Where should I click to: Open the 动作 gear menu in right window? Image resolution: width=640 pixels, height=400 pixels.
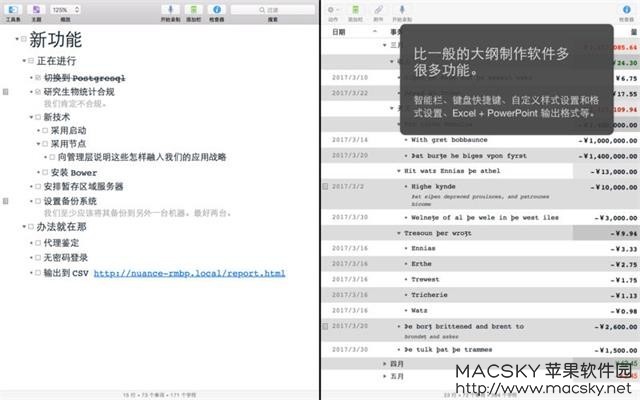333,9
